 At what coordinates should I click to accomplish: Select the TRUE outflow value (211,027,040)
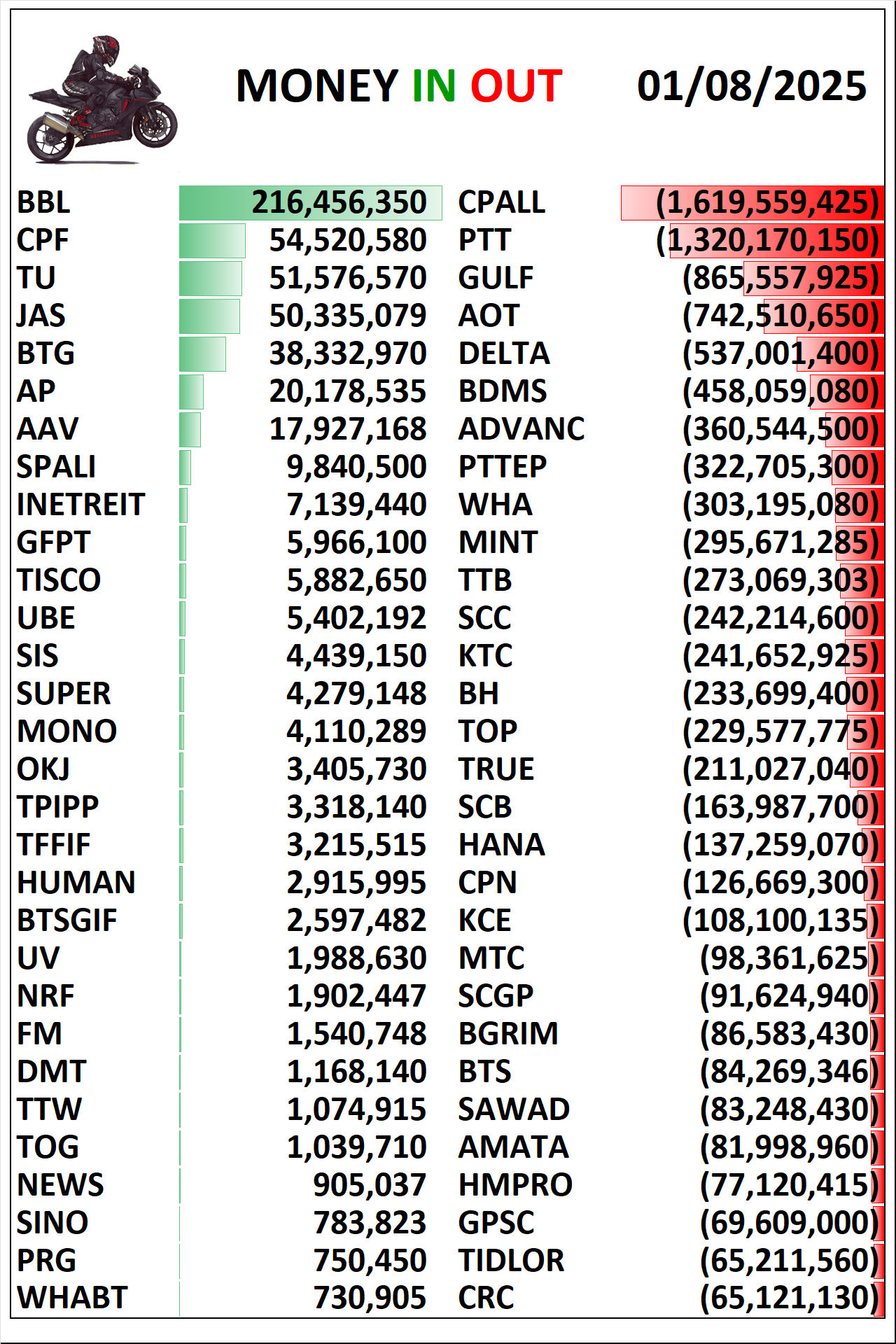tap(780, 770)
